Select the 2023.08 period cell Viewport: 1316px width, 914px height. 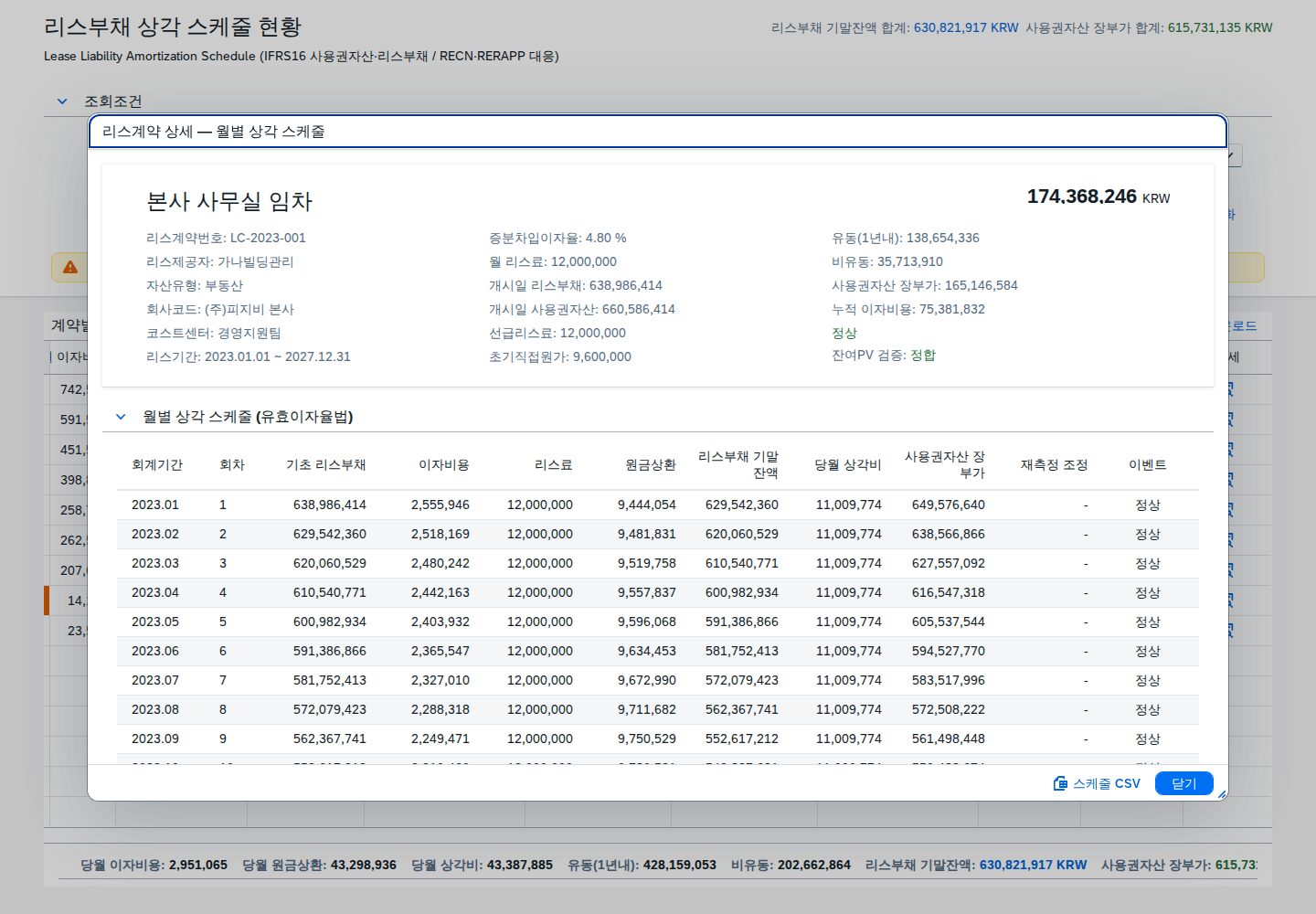(x=155, y=709)
